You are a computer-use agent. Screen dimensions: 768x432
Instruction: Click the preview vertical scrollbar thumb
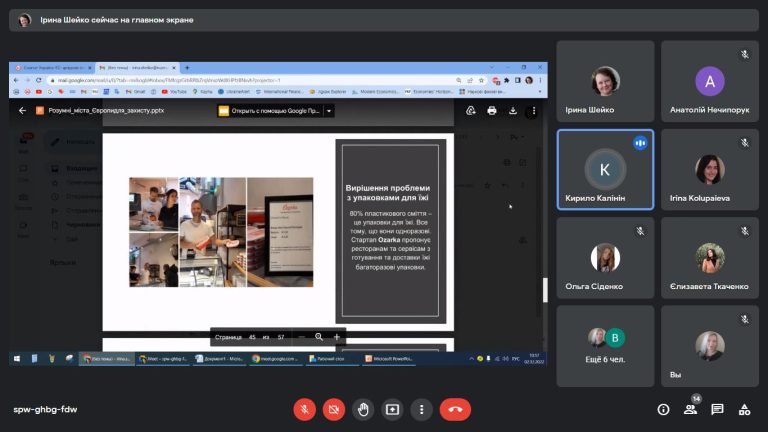[x=545, y=290]
